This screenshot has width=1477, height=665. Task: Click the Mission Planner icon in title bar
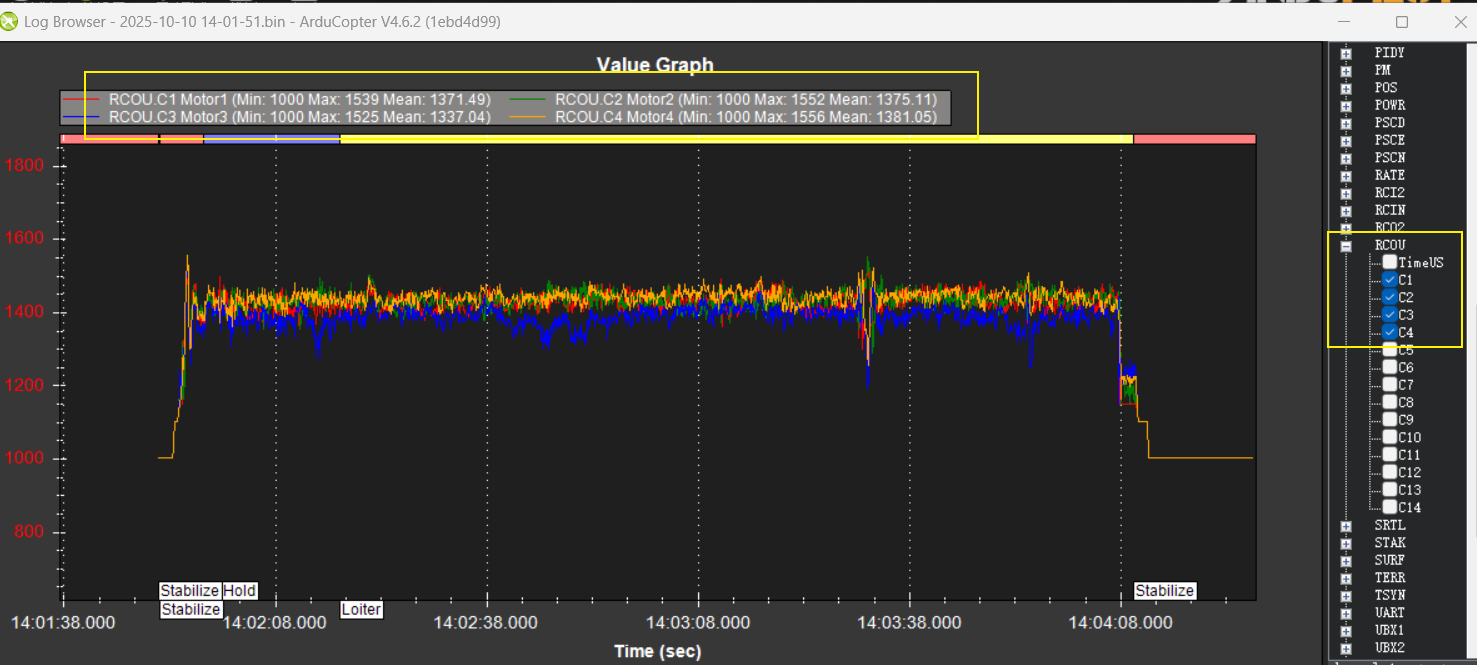(x=11, y=21)
